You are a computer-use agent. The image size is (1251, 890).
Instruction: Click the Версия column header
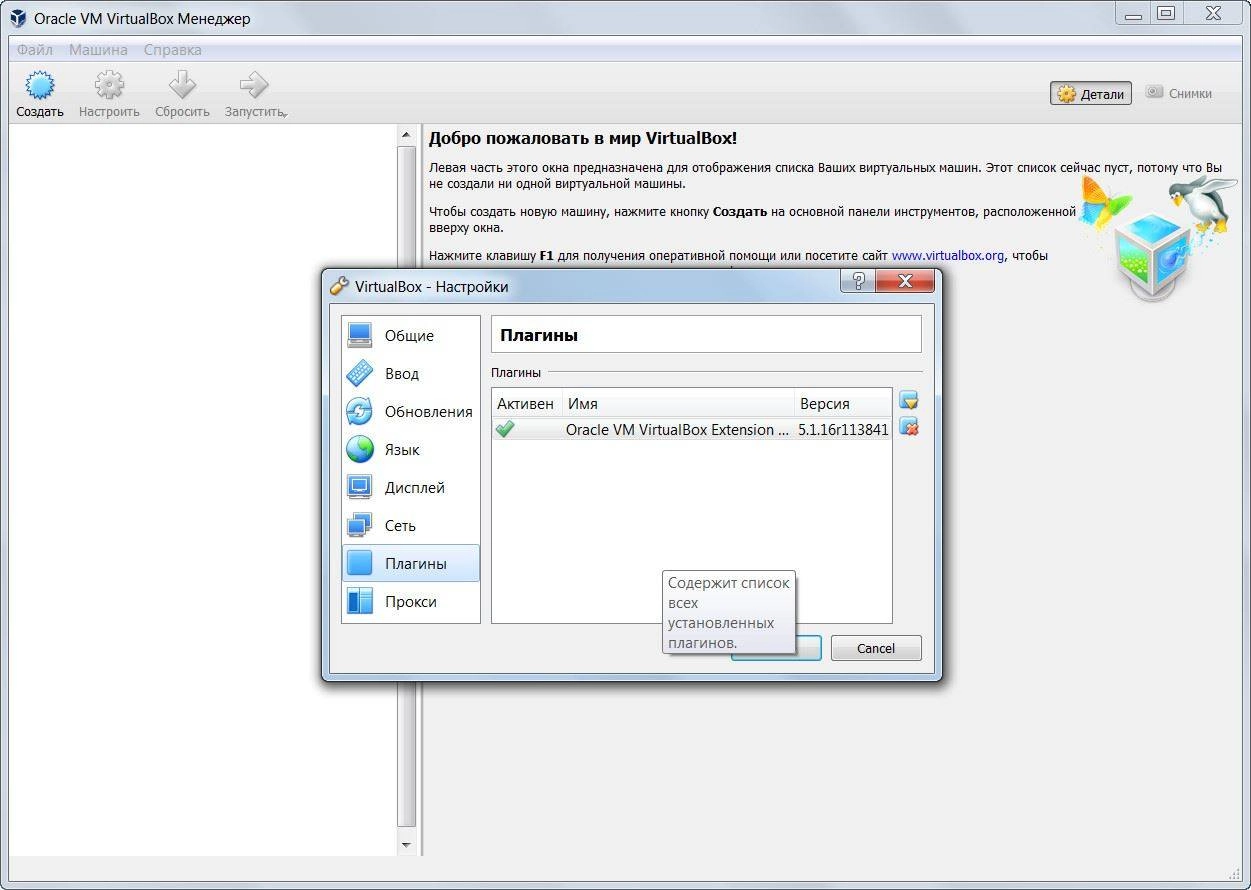(843, 404)
